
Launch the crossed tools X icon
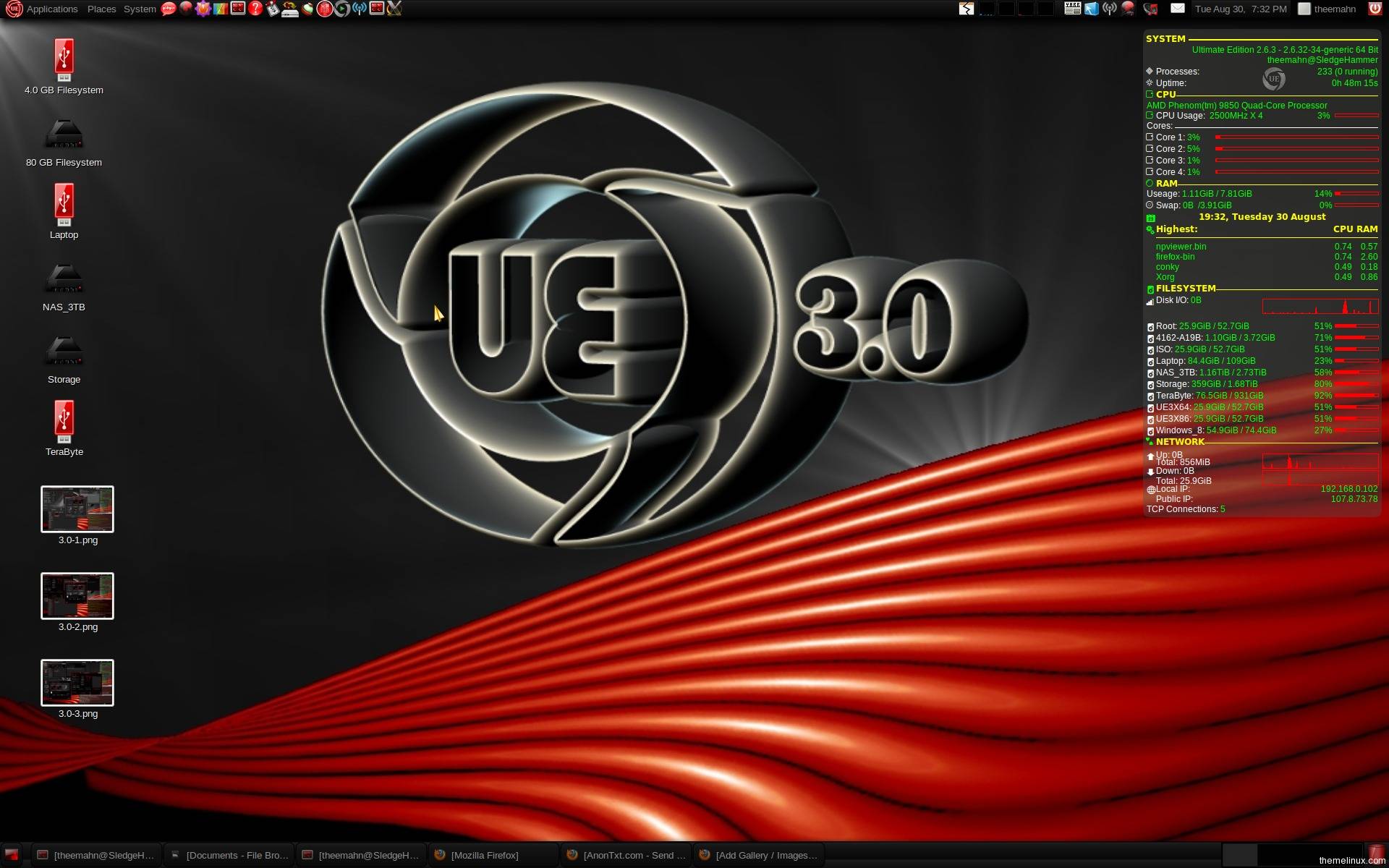[394, 9]
